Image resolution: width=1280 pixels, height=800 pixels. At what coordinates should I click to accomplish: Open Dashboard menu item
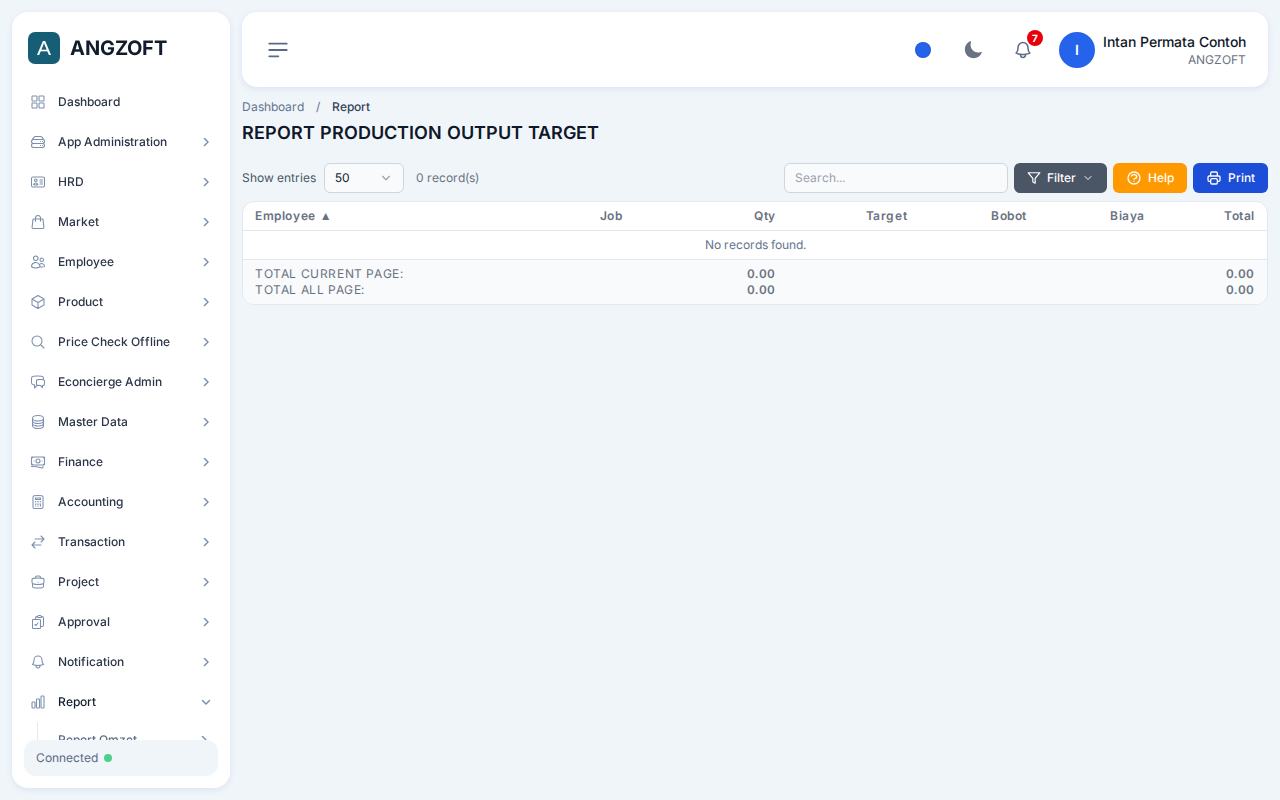[121, 102]
